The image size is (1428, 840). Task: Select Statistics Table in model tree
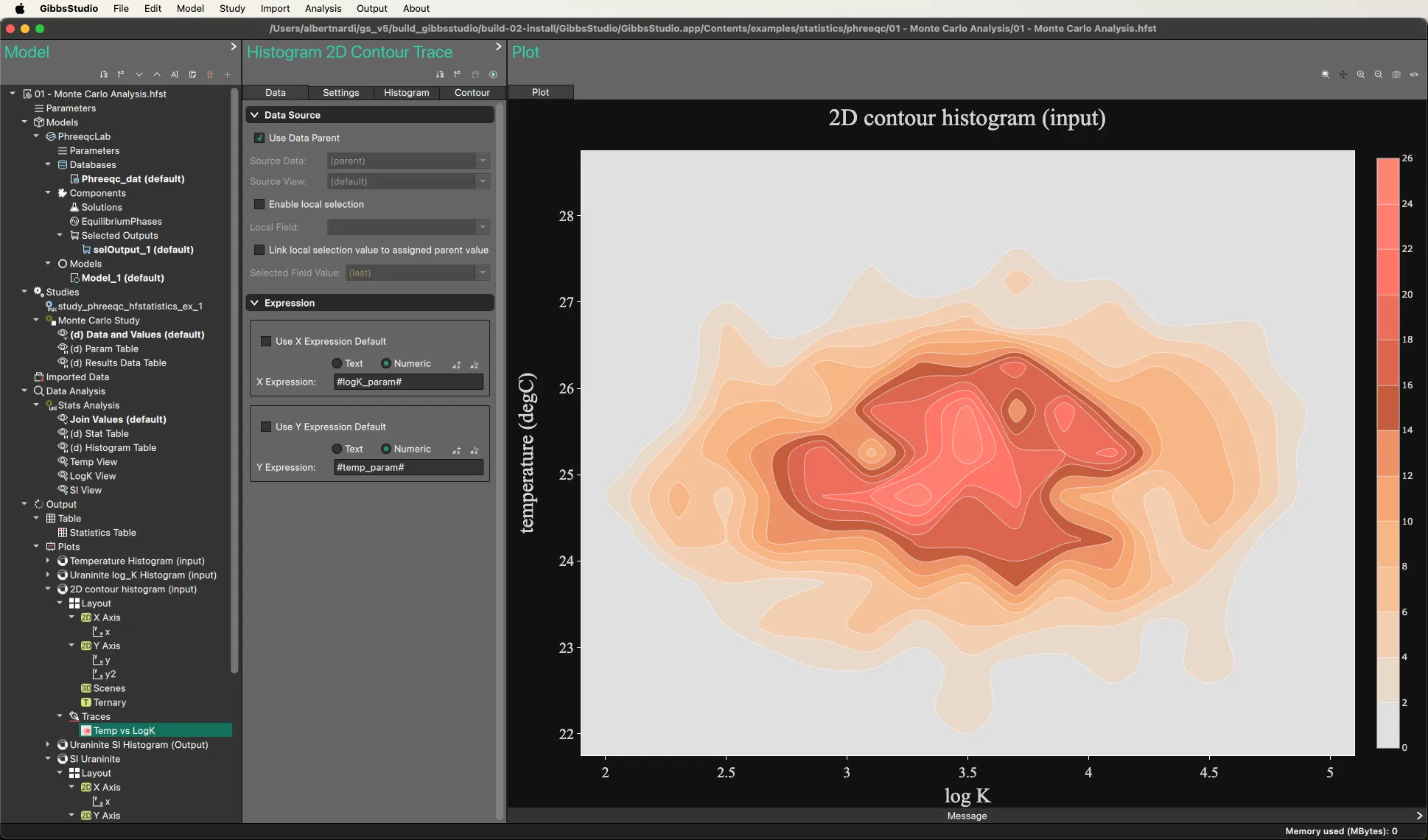pos(103,533)
